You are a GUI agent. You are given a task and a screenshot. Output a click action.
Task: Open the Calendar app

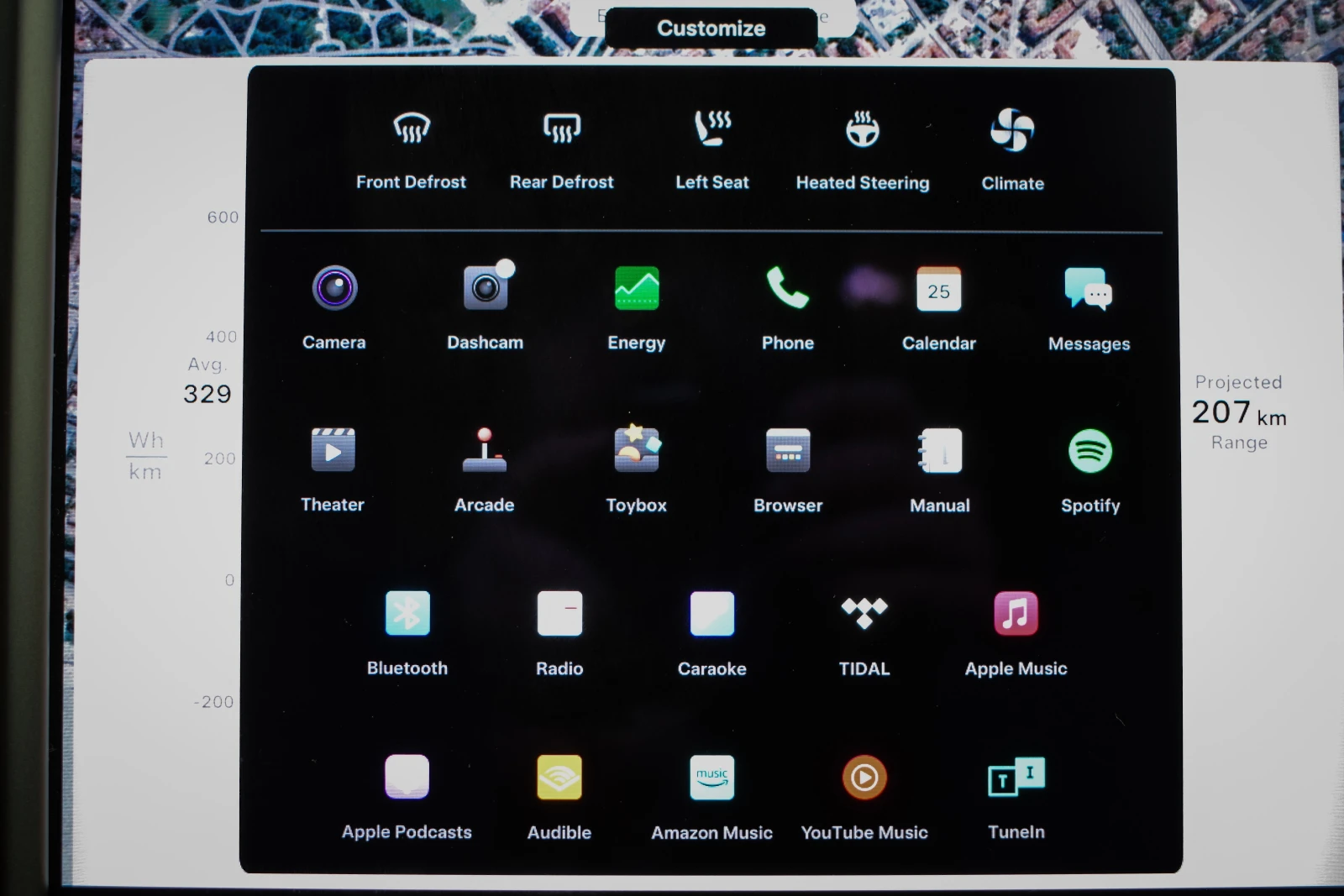point(938,291)
